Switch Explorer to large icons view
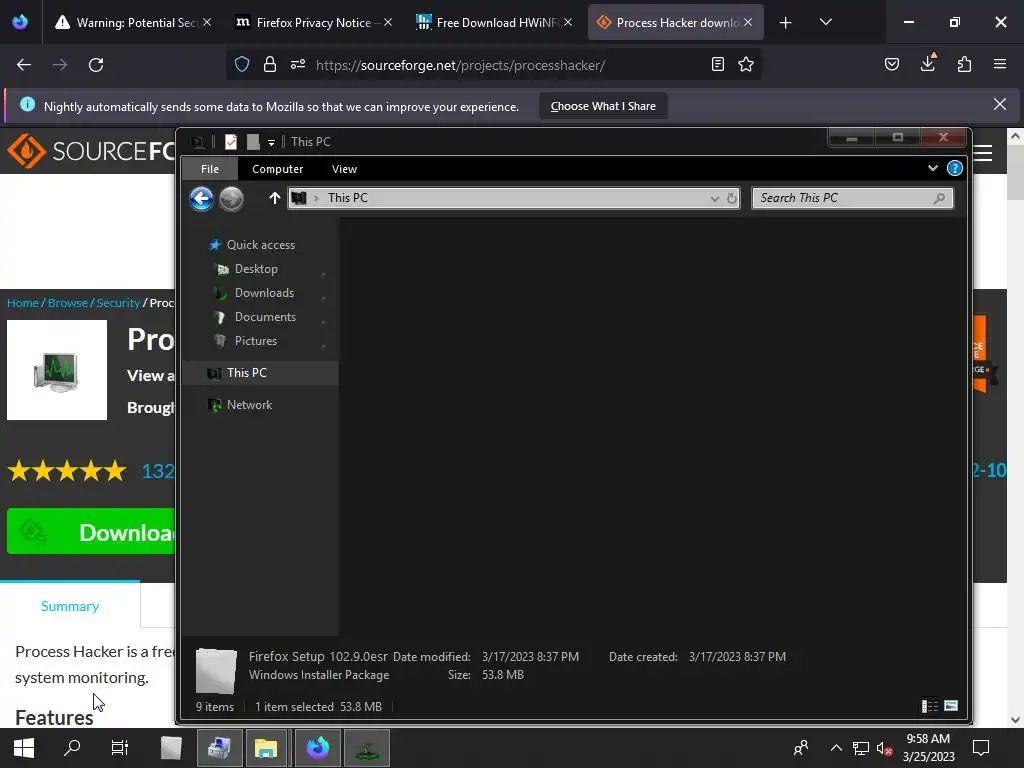 (x=951, y=706)
